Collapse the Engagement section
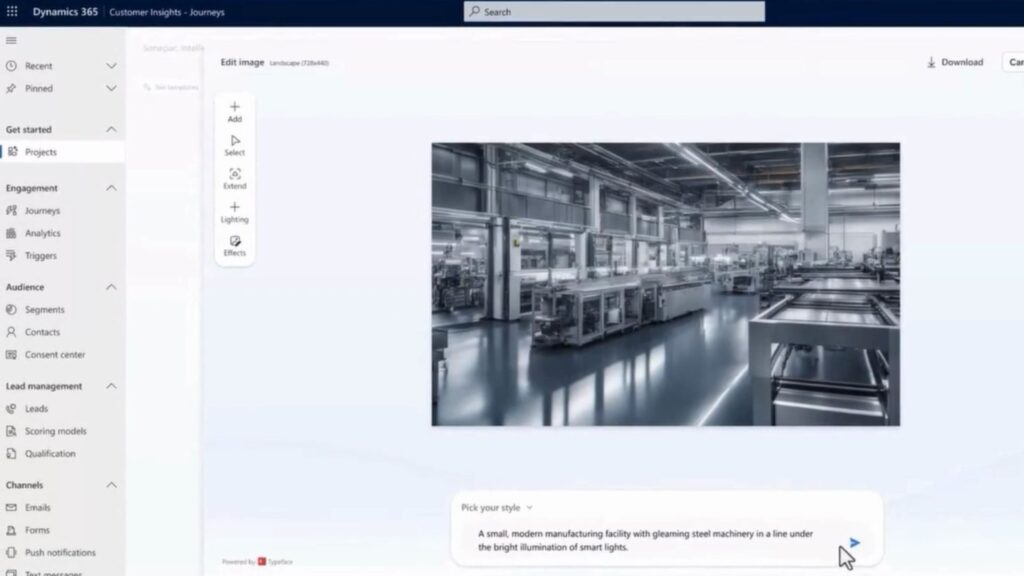 coord(110,187)
